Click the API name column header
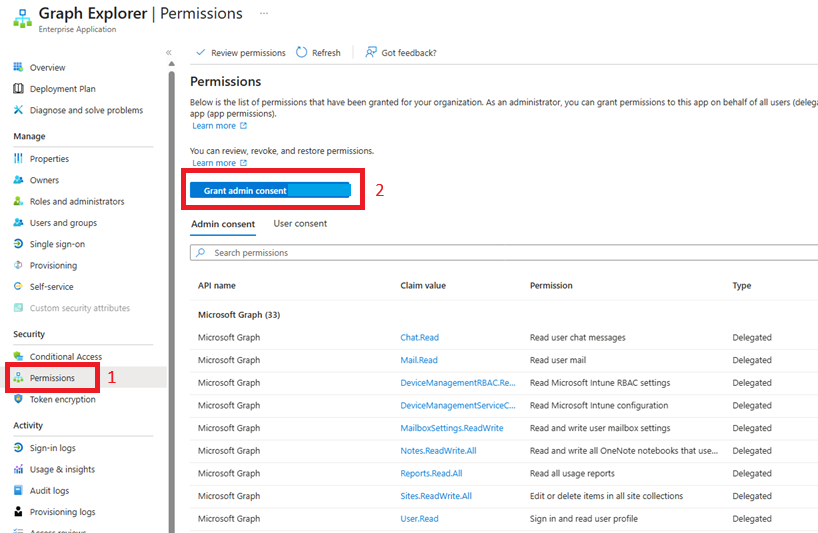818x533 pixels. point(216,285)
